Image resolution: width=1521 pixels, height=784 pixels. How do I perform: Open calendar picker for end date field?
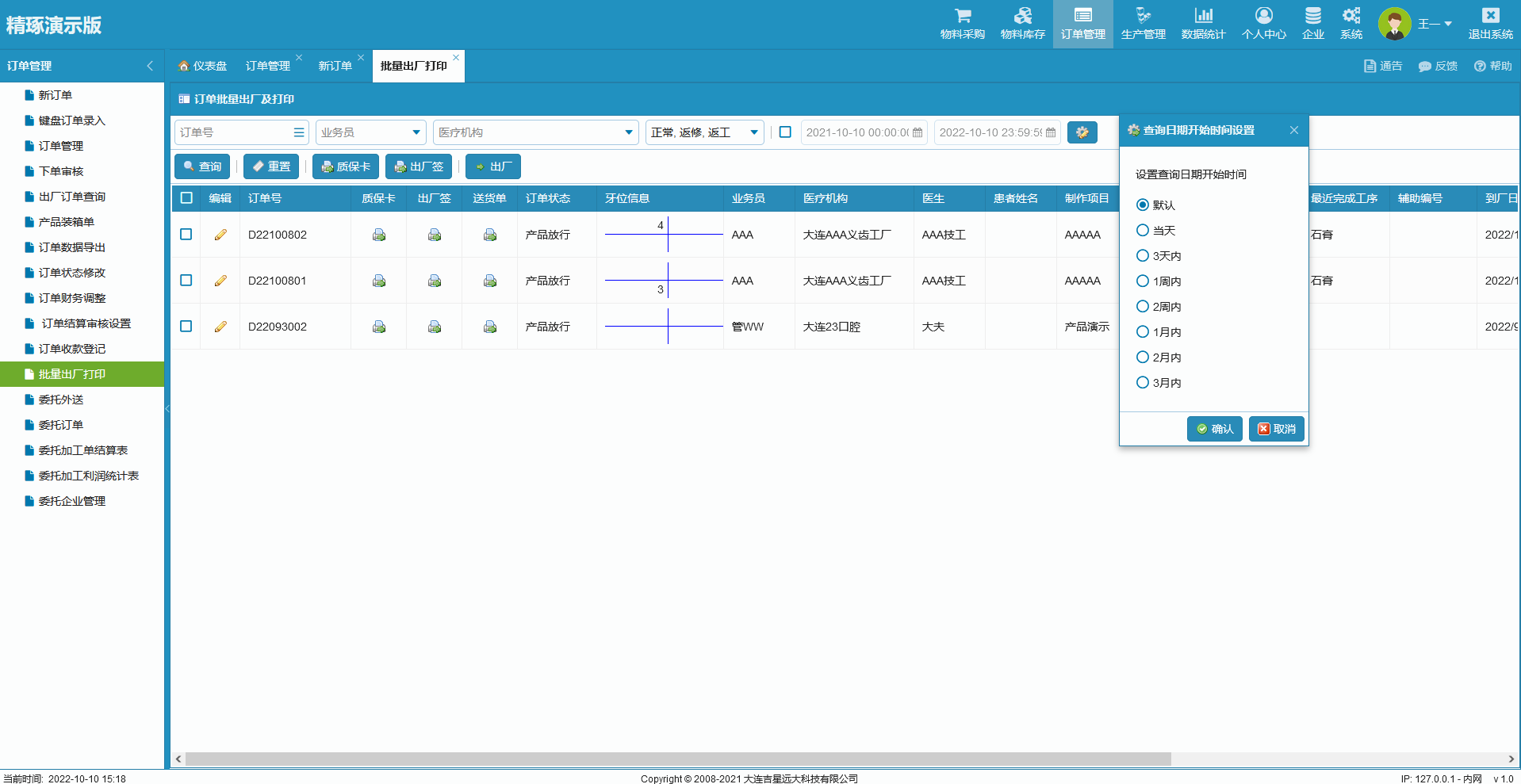click(x=1051, y=132)
